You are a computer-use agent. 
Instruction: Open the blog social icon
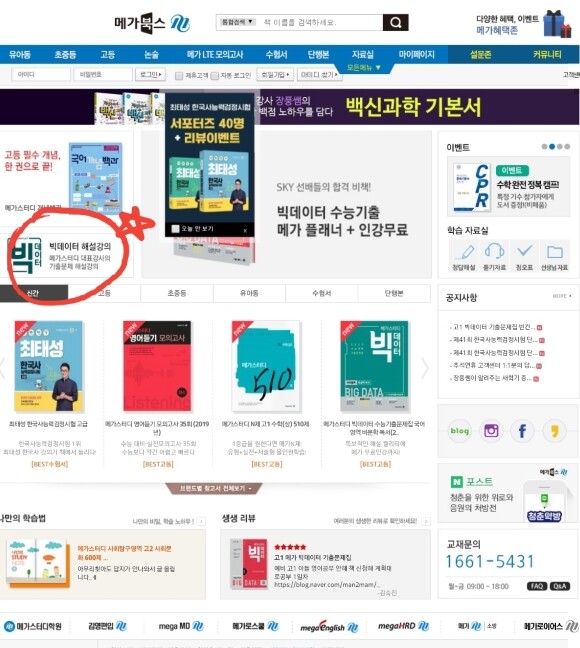point(460,431)
